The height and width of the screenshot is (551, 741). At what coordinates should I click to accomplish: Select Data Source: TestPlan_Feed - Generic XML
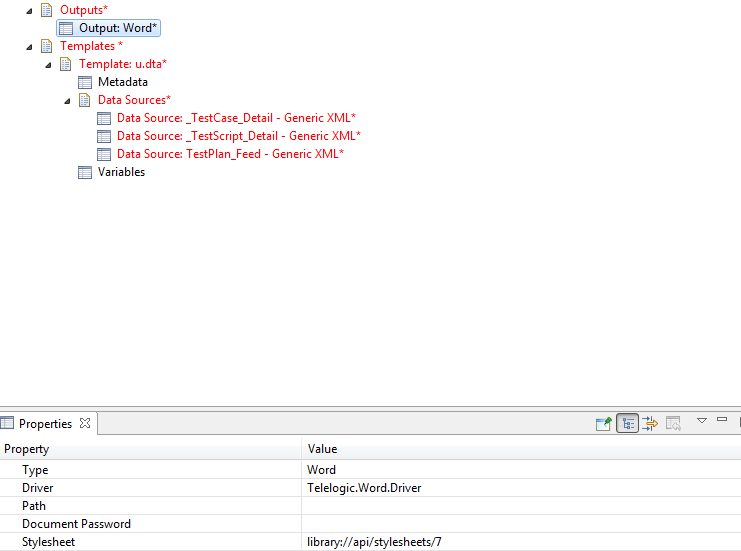tap(230, 154)
